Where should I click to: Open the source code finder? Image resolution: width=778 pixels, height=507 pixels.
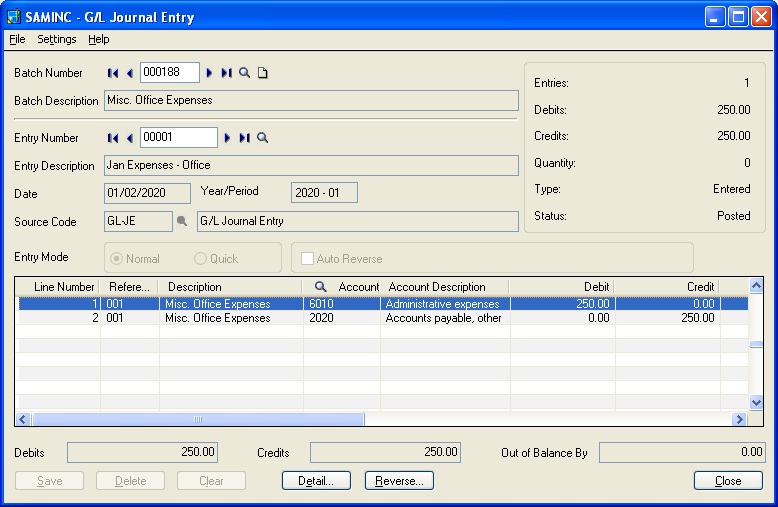[x=182, y=221]
